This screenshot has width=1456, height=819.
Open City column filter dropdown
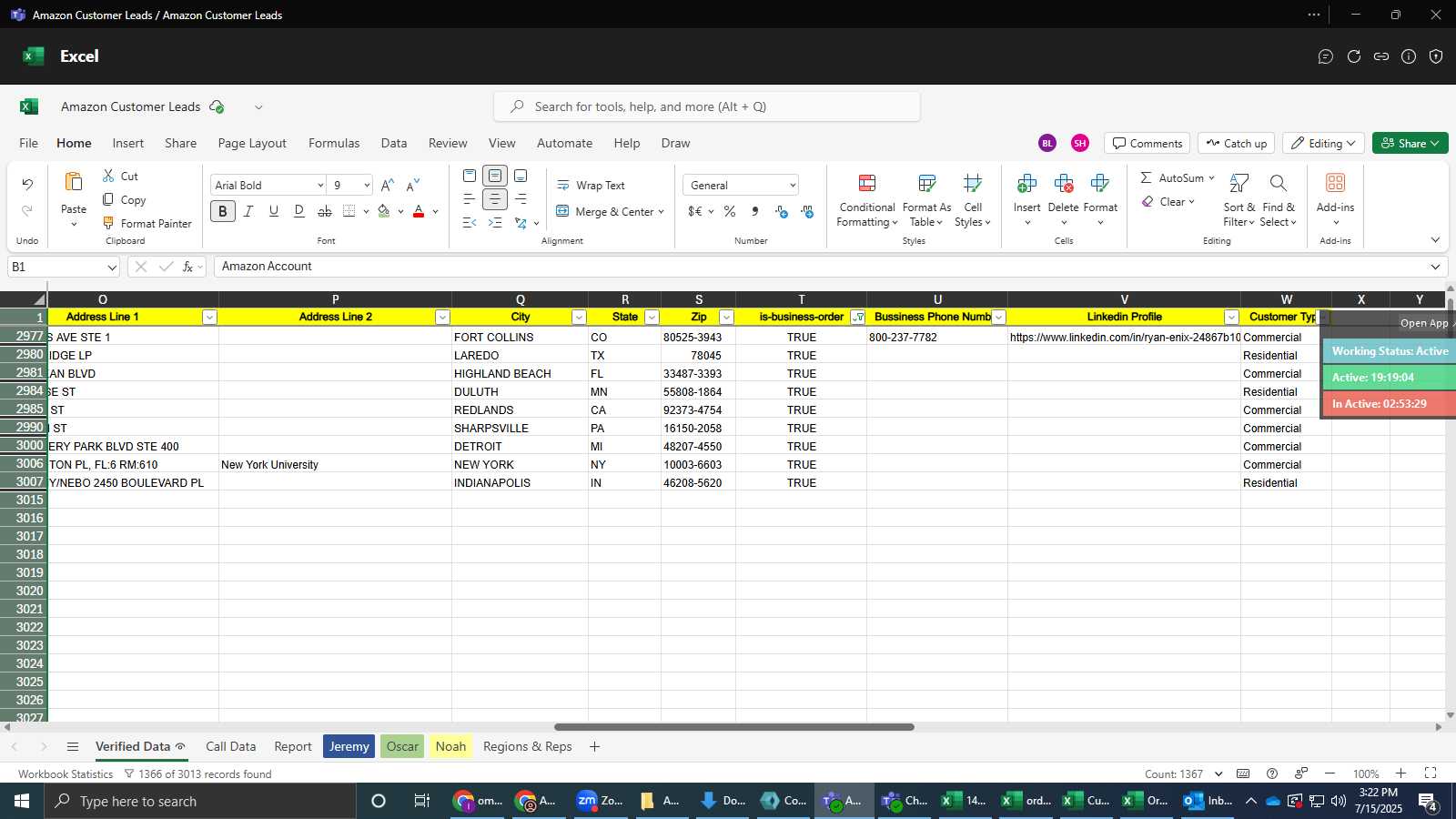click(x=579, y=317)
